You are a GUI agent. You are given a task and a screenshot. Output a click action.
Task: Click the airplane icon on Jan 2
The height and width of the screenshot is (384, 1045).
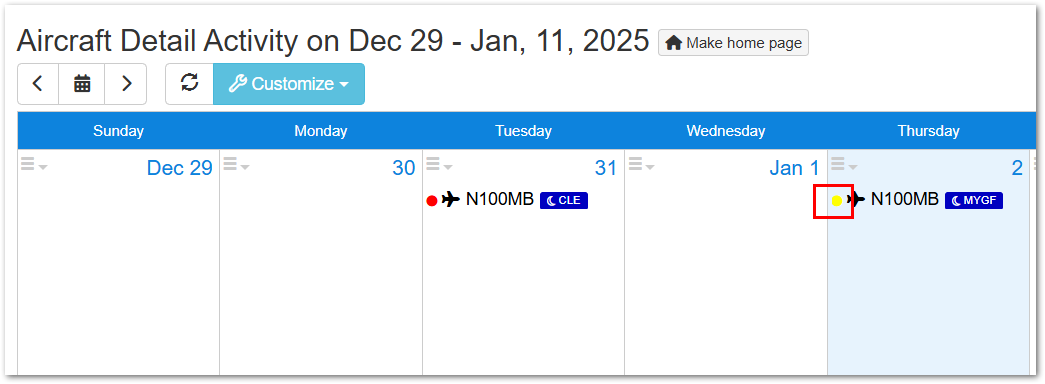tap(856, 199)
